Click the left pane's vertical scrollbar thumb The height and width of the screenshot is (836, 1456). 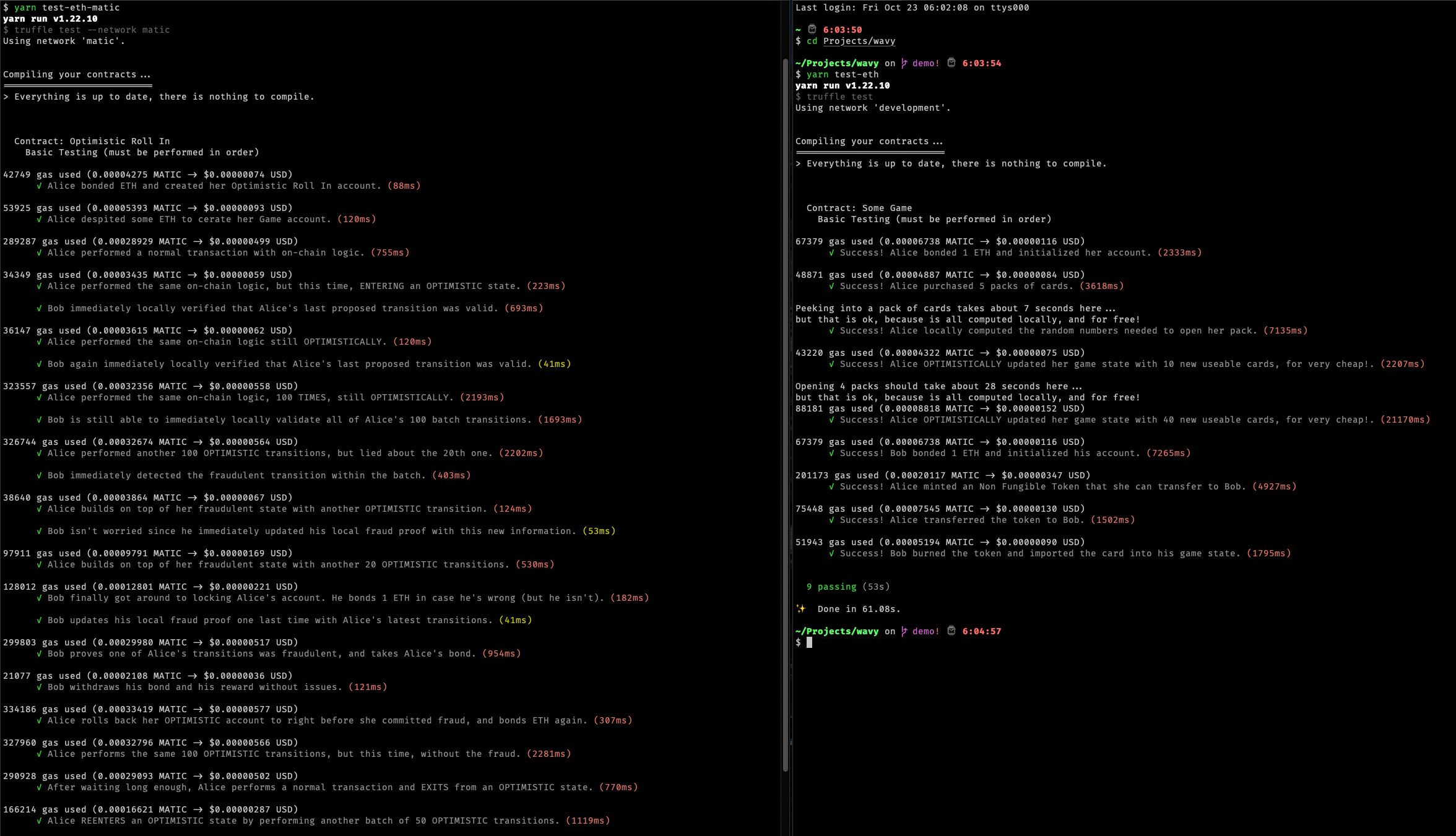pyautogui.click(x=786, y=415)
